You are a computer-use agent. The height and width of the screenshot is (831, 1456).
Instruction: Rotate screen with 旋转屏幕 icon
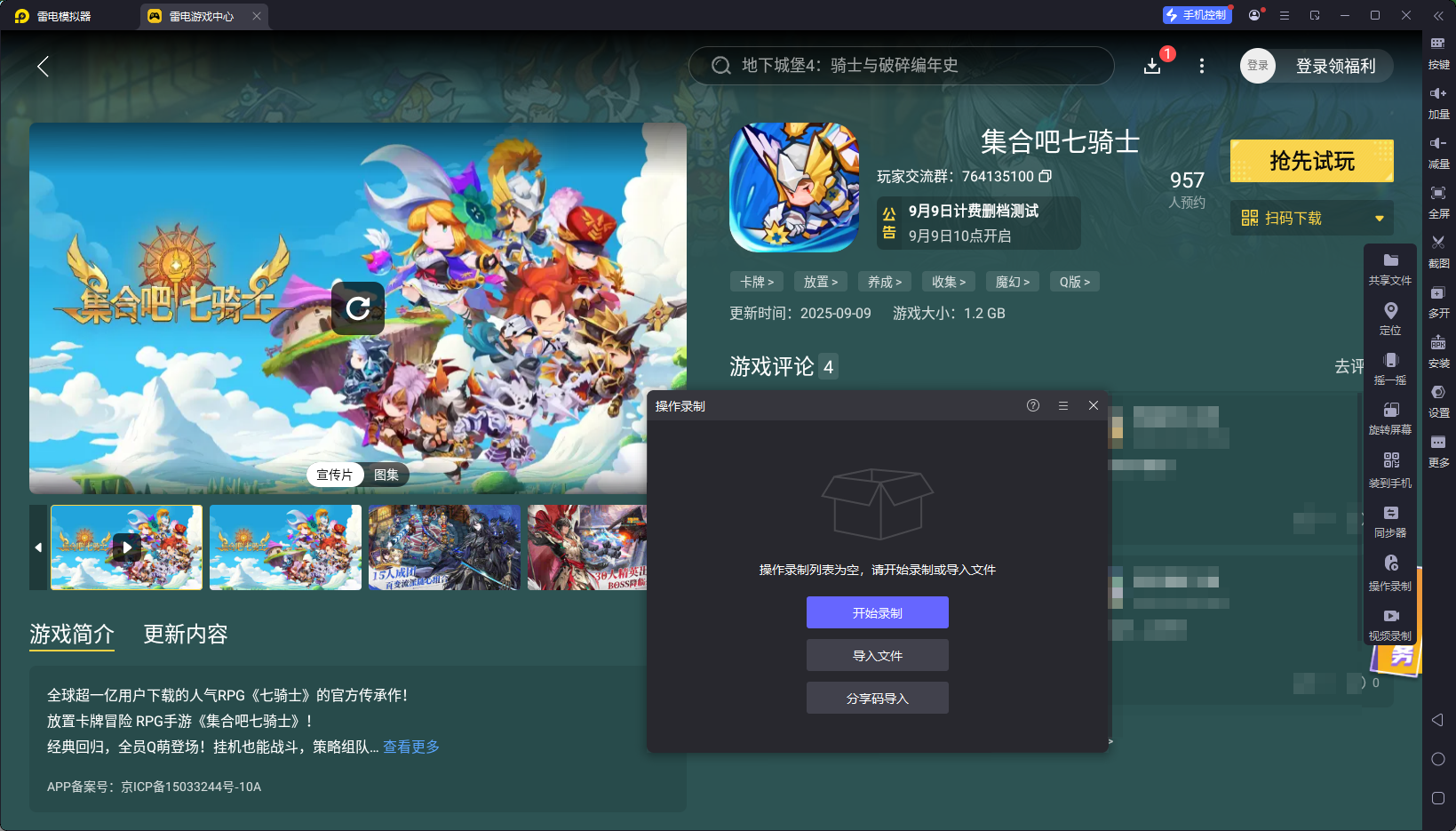[x=1390, y=419]
